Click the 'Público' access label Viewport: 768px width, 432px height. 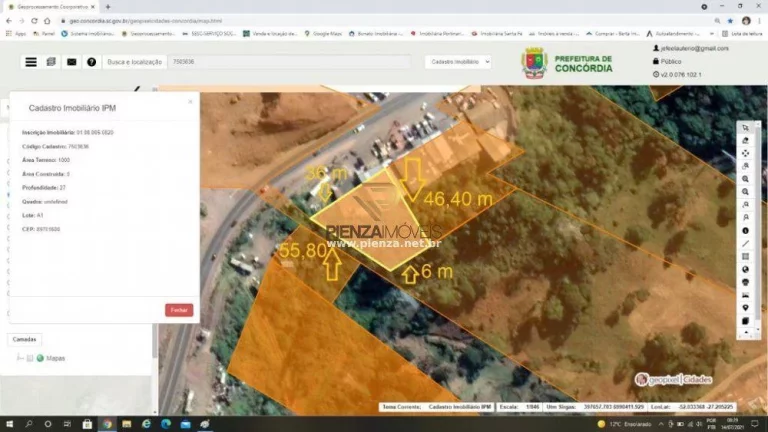[671, 62]
